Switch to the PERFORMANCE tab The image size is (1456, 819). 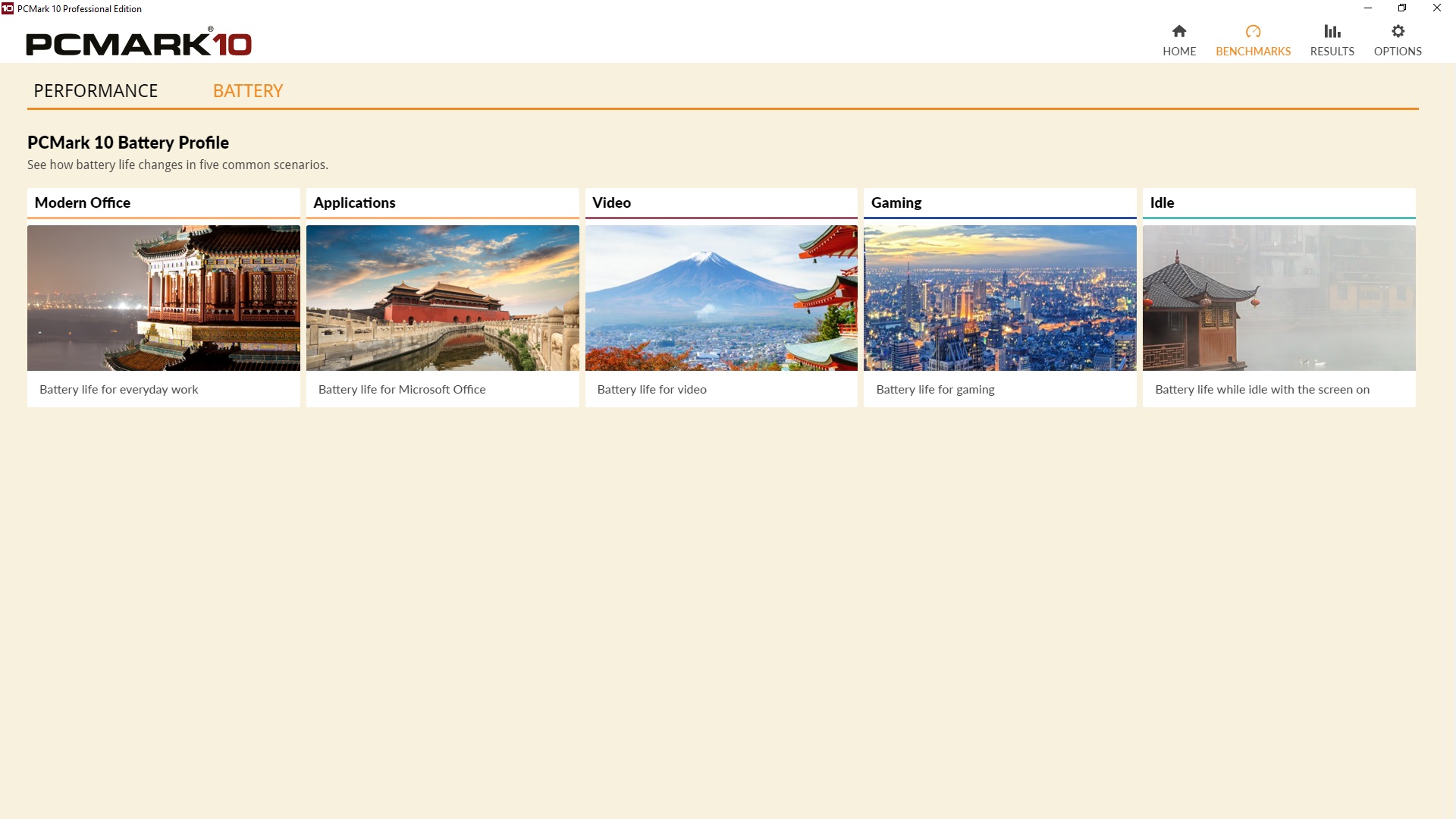point(96,91)
